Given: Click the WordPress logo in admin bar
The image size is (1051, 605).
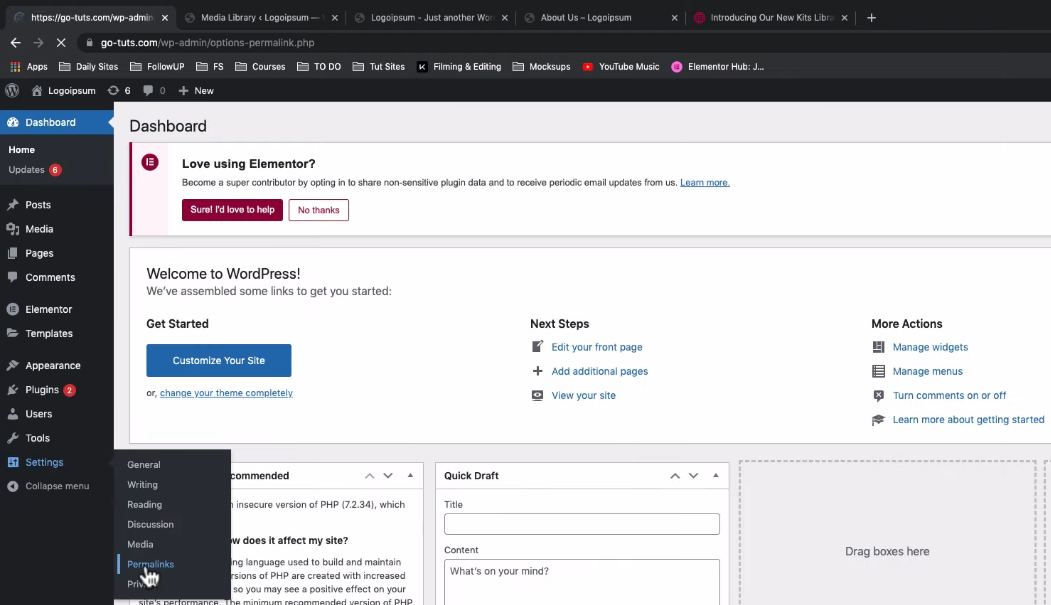Looking at the screenshot, I should click(12, 90).
